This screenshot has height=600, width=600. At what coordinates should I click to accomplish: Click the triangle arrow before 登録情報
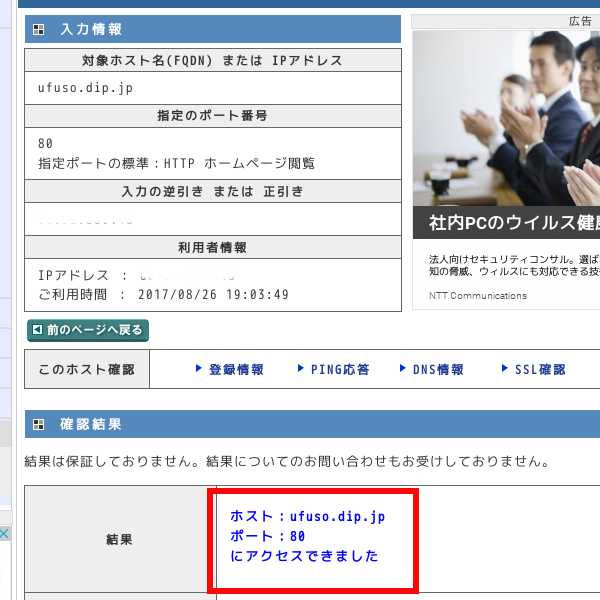coord(199,369)
